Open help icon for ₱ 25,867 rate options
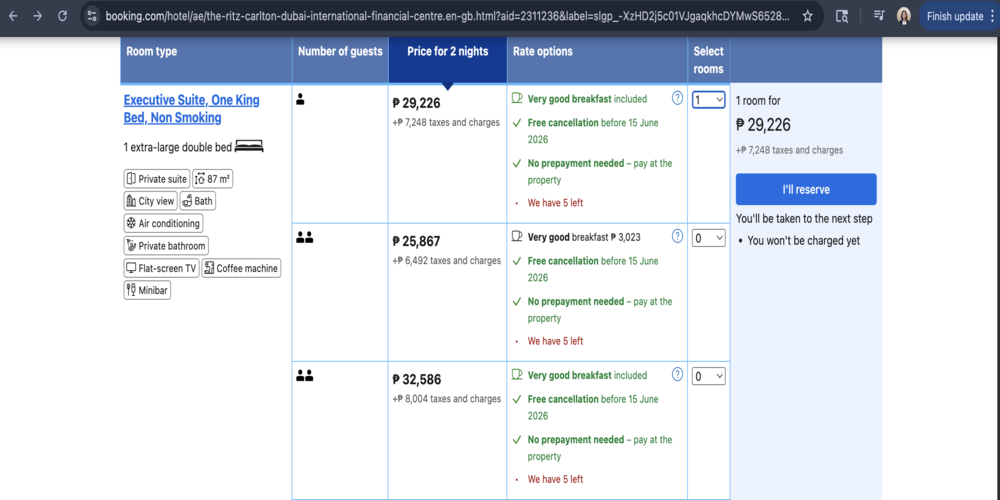This screenshot has height=500, width=1000. pos(677,236)
